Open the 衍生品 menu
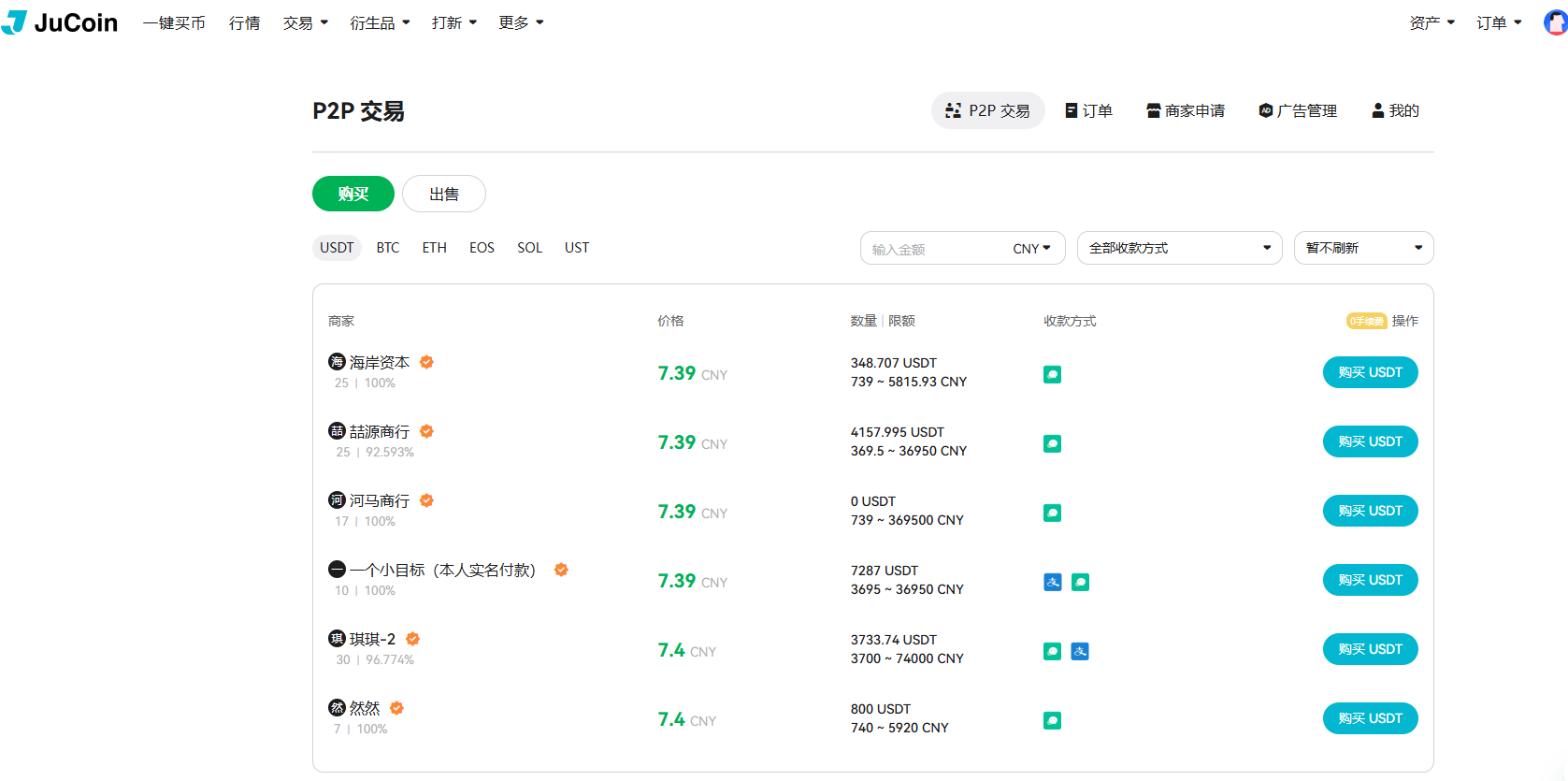The height and width of the screenshot is (781, 1568). pyautogui.click(x=379, y=22)
